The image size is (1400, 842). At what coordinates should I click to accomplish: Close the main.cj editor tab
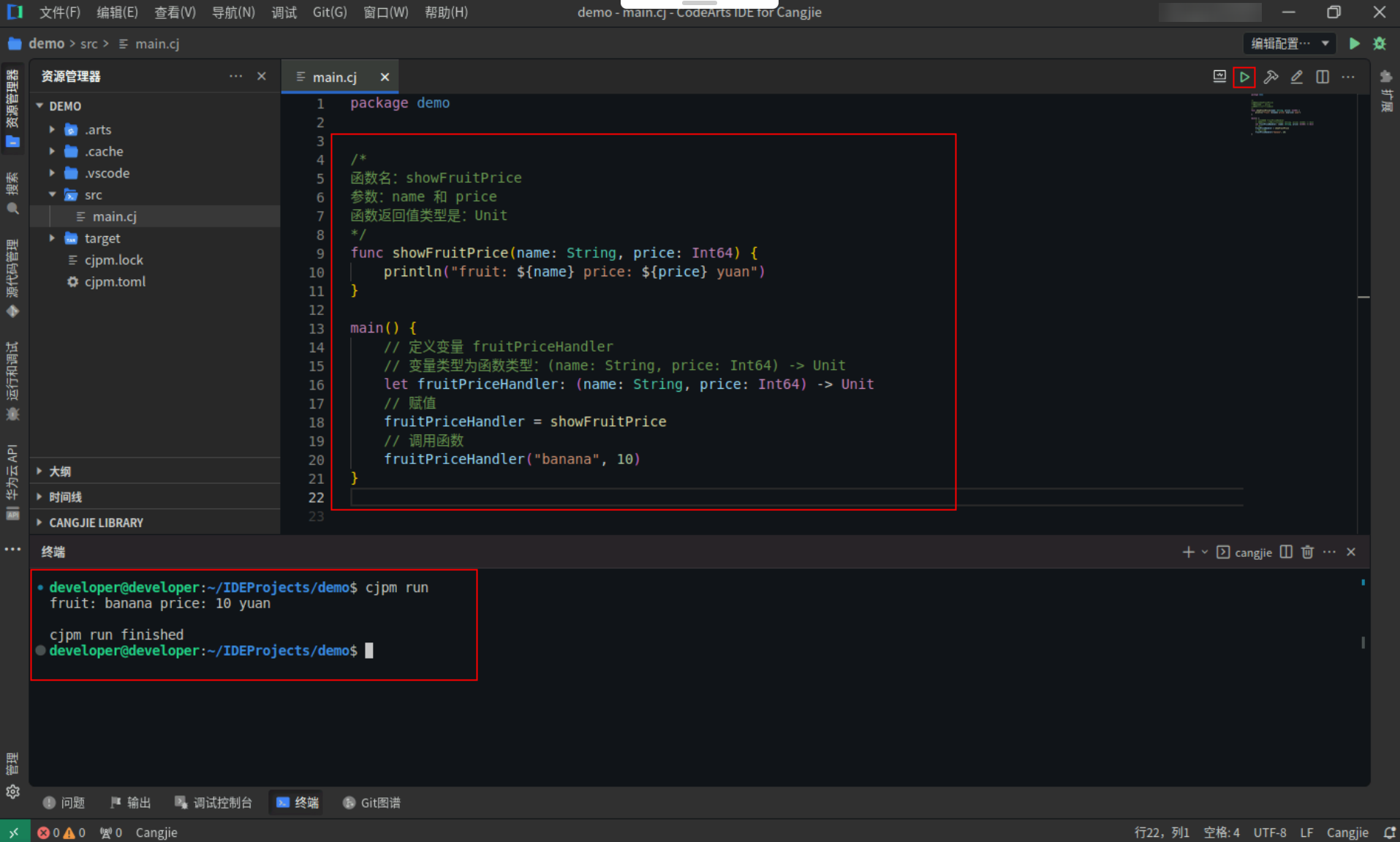[385, 77]
